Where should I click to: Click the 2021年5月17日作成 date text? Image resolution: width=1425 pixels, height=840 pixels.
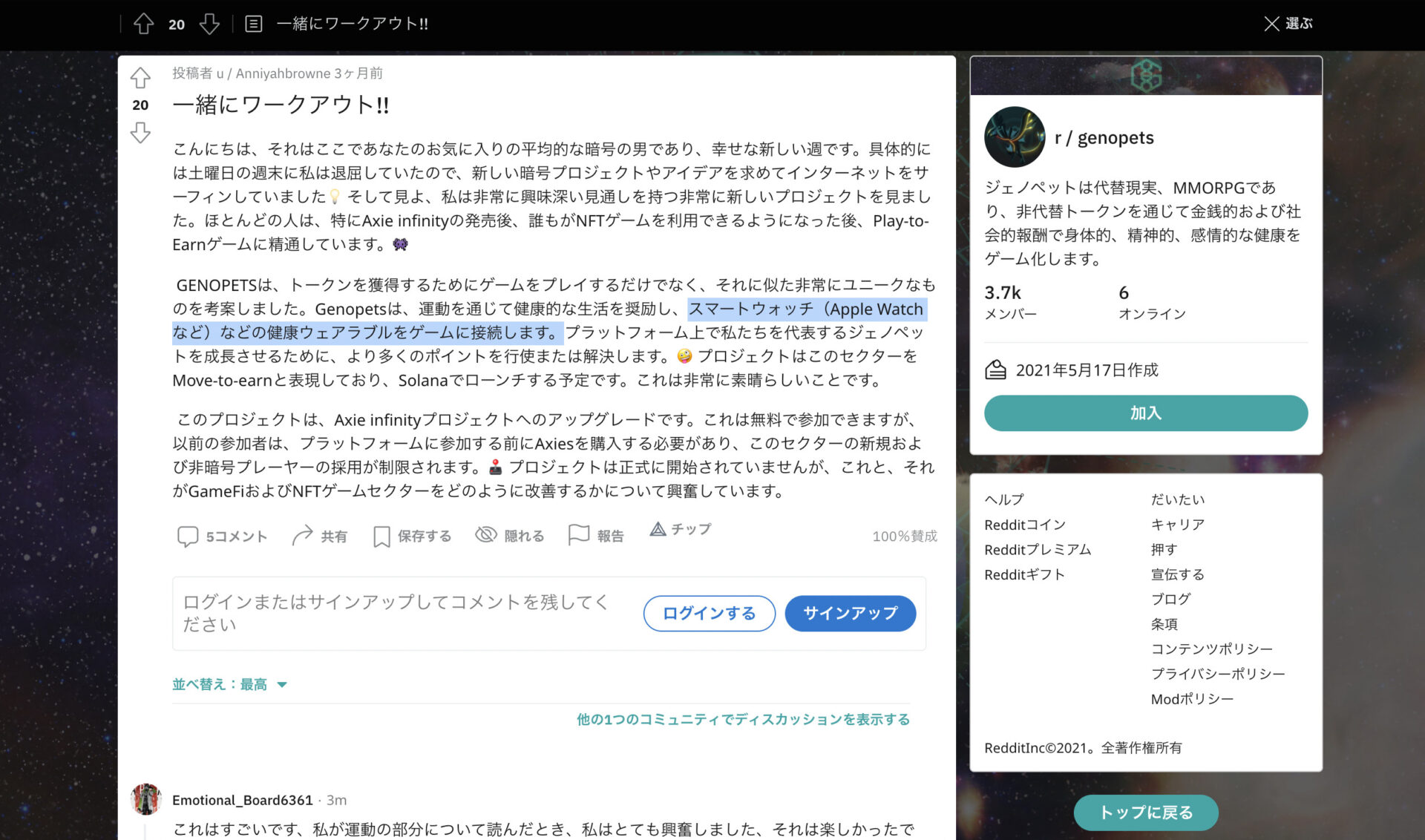click(x=1087, y=370)
